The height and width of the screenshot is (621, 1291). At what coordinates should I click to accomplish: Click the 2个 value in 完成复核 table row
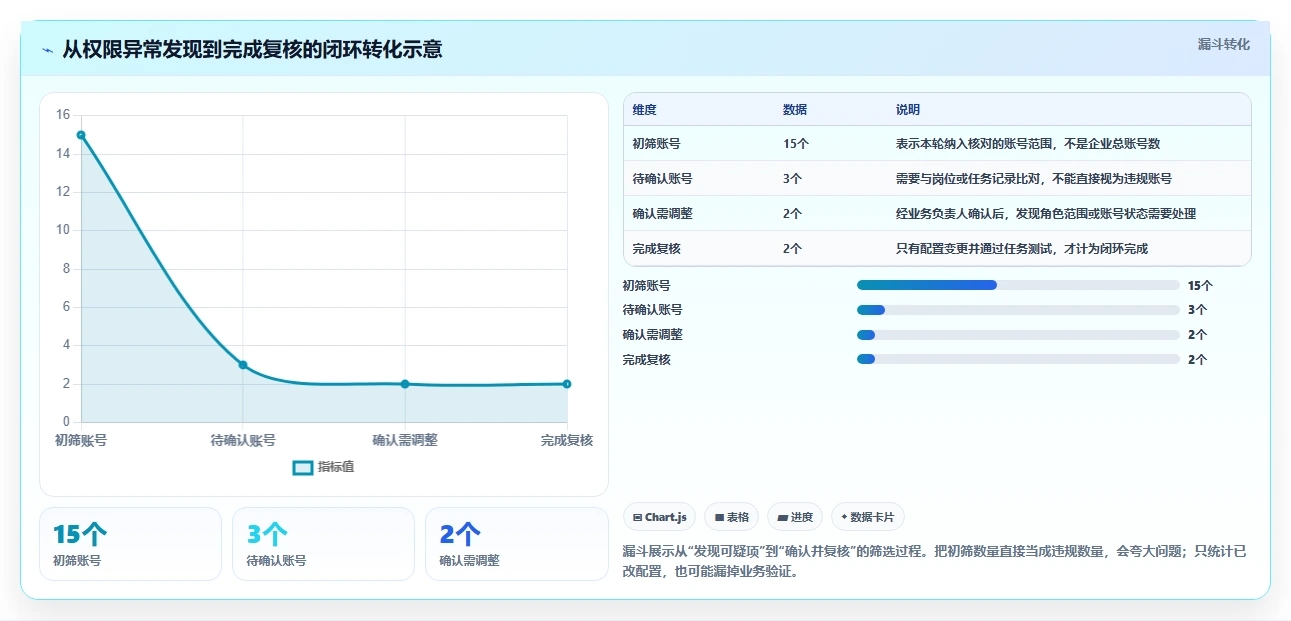pyautogui.click(x=793, y=248)
